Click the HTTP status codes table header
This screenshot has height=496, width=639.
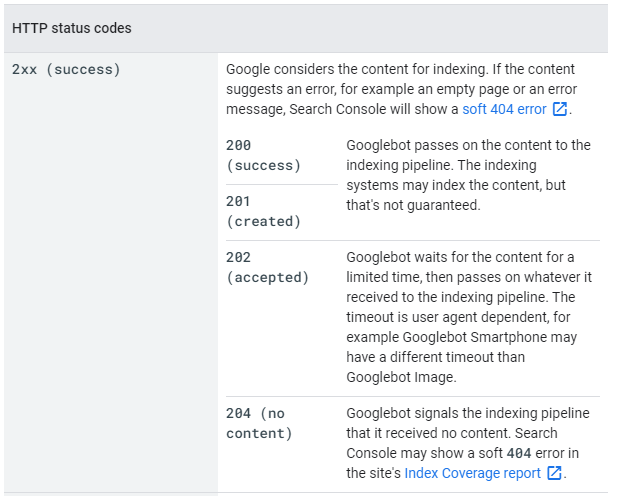coord(72,28)
